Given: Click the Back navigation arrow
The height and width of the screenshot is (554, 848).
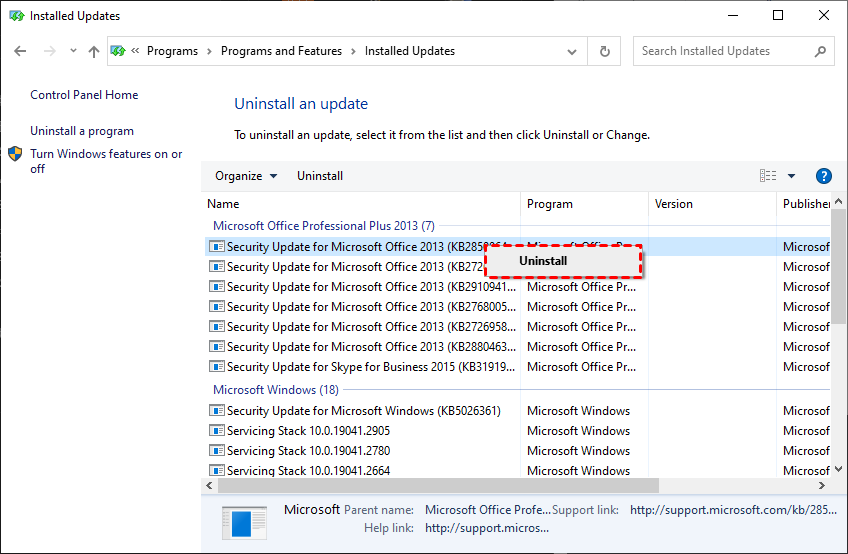Looking at the screenshot, I should coord(21,51).
